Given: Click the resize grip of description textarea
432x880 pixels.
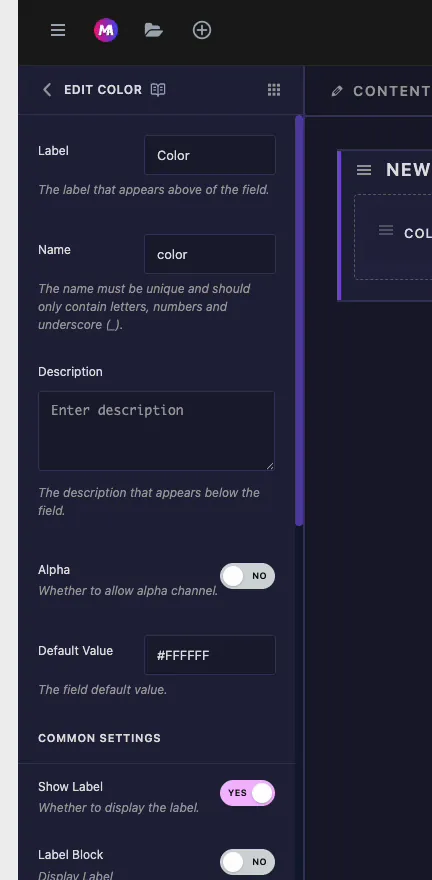Looking at the screenshot, I should 270,465.
